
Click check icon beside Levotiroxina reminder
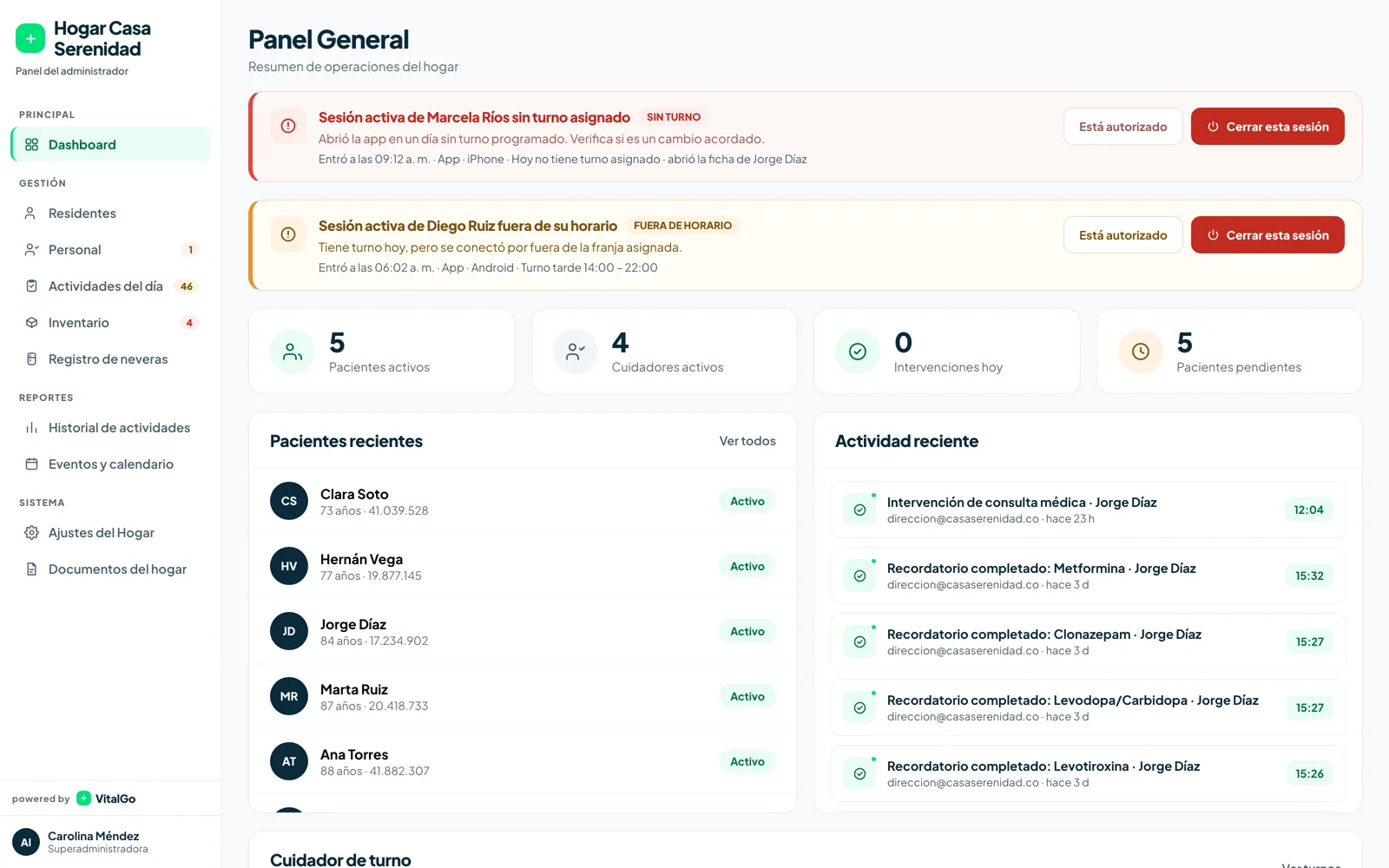pos(859,773)
